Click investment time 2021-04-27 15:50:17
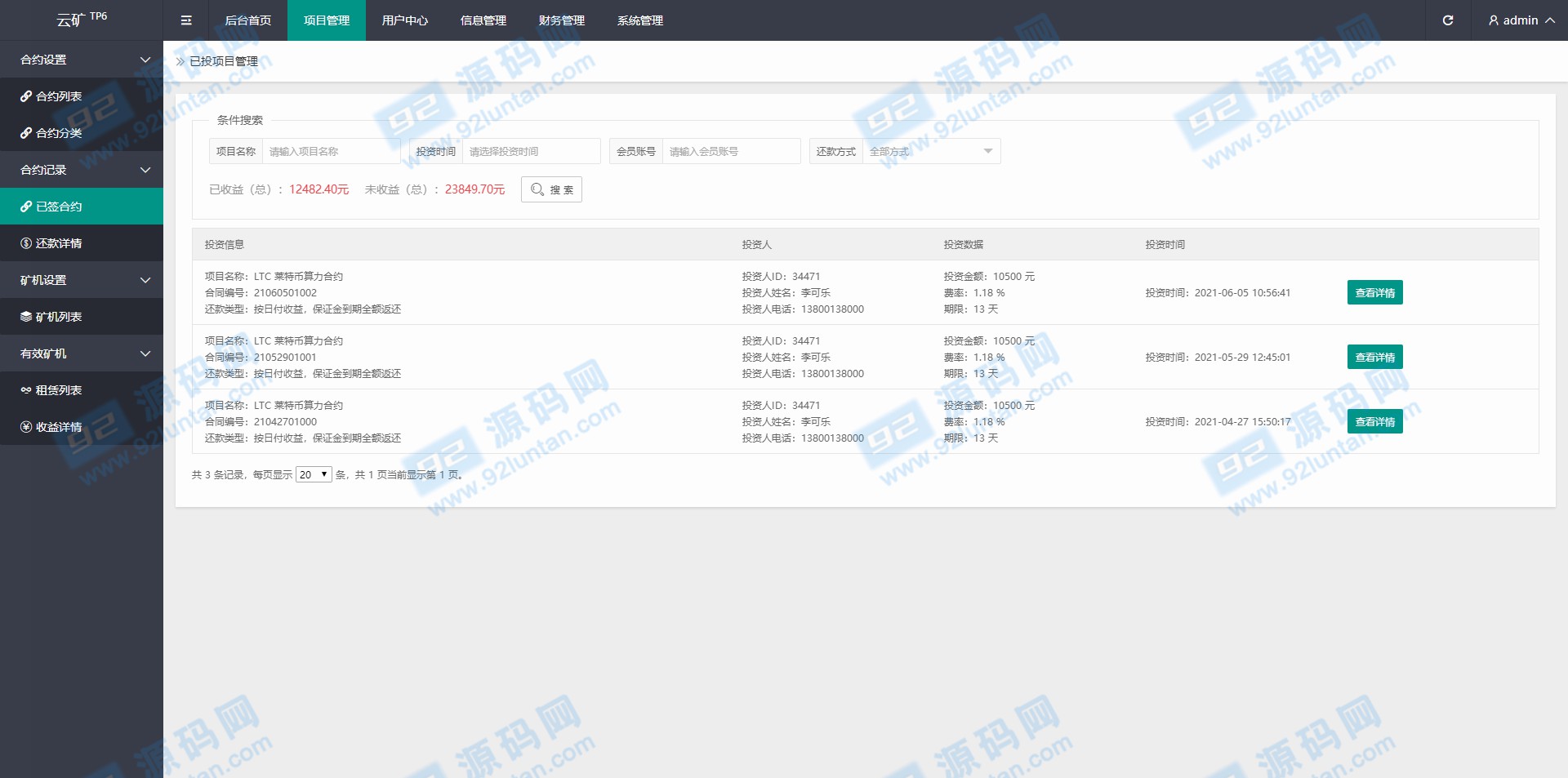The width and height of the screenshot is (1568, 778). coord(1242,421)
